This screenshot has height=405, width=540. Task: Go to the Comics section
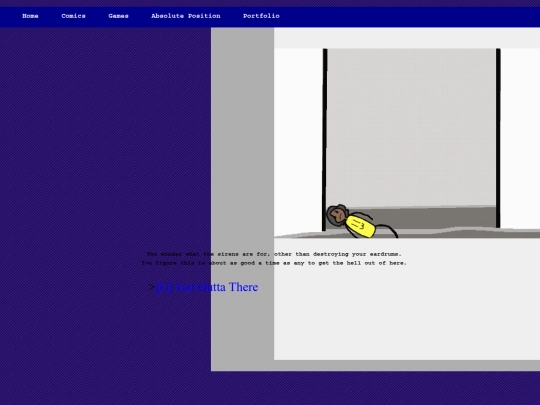tap(73, 16)
